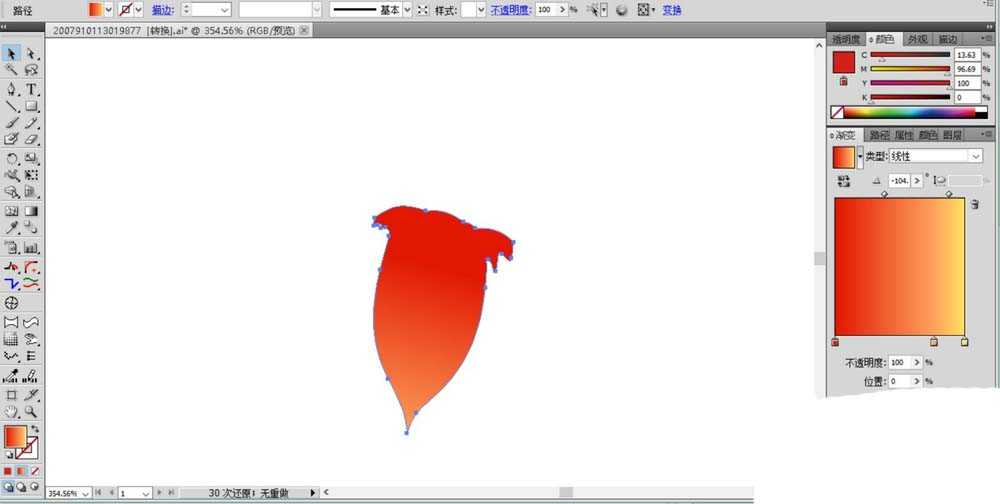Pick the Eyedropper tool
The width and height of the screenshot is (1000, 504).
coord(11,228)
